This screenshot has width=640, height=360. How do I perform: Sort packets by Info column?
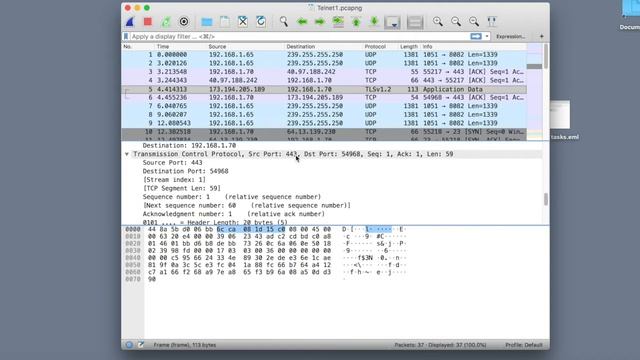point(473,47)
